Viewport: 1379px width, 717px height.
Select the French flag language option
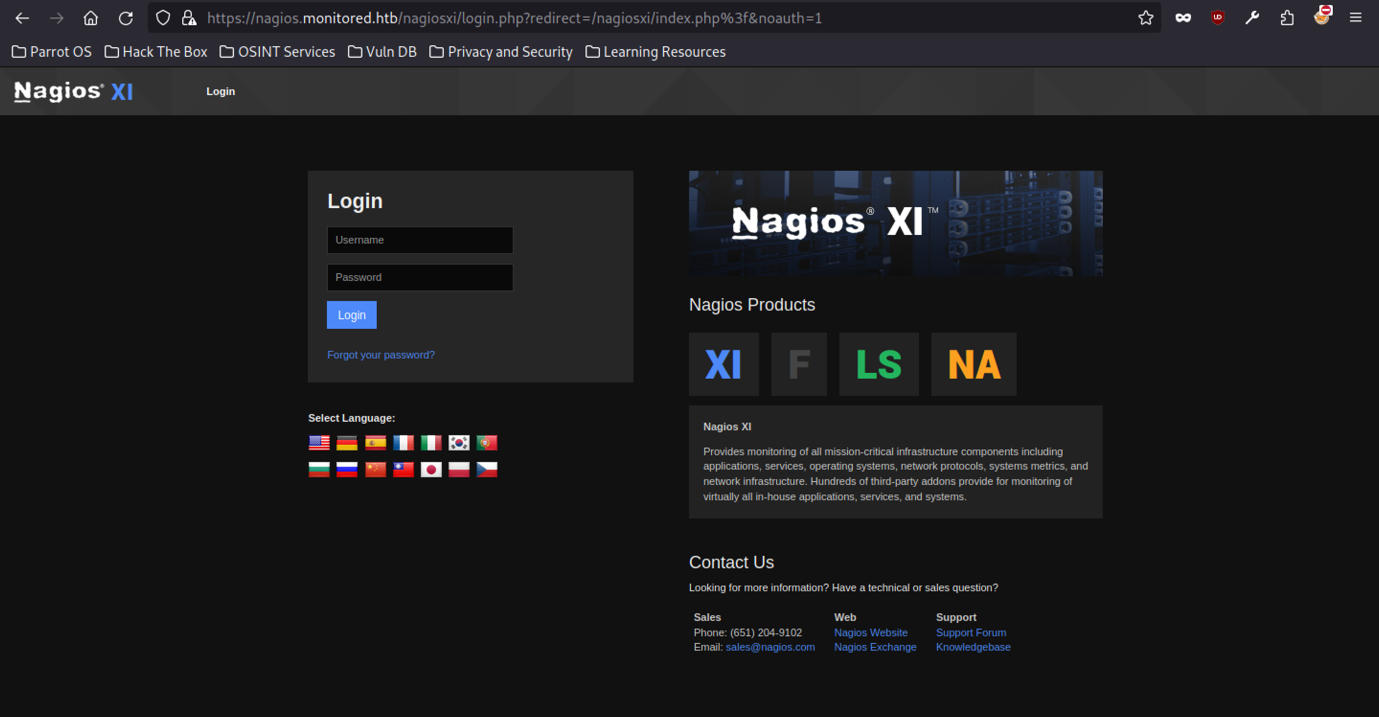(403, 443)
